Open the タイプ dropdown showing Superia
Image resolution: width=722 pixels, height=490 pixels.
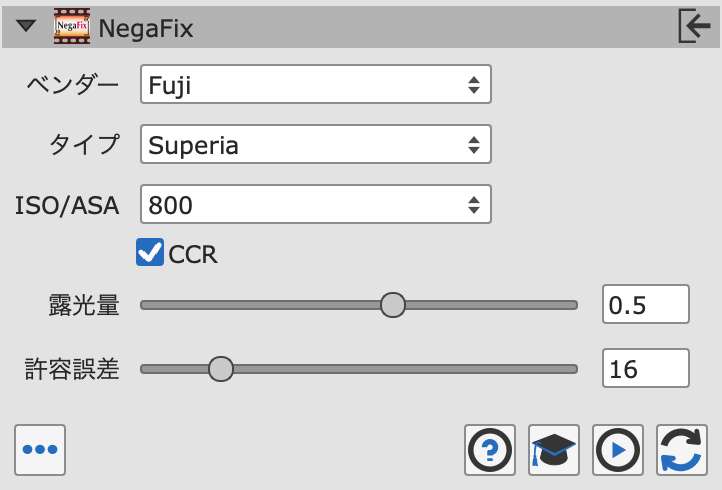point(315,146)
